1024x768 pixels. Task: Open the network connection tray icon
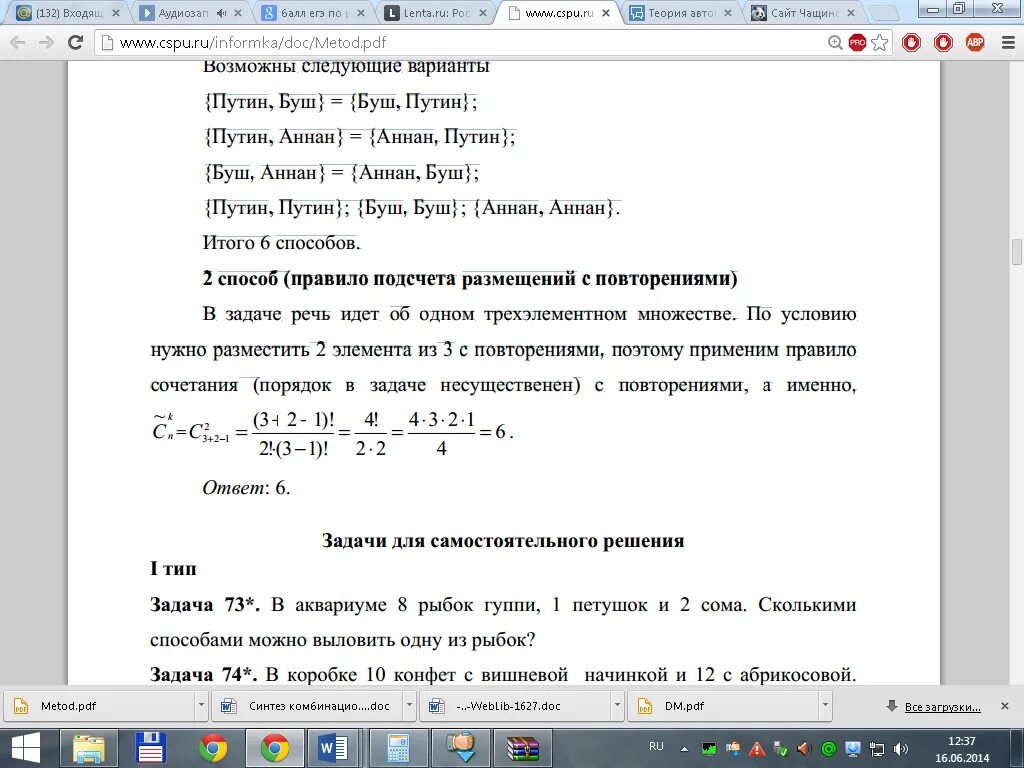(877, 749)
